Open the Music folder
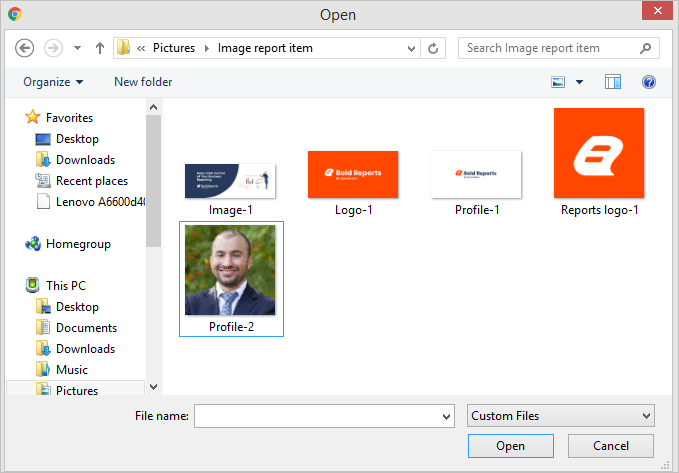Screen dimensions: 679x473 coord(71,370)
